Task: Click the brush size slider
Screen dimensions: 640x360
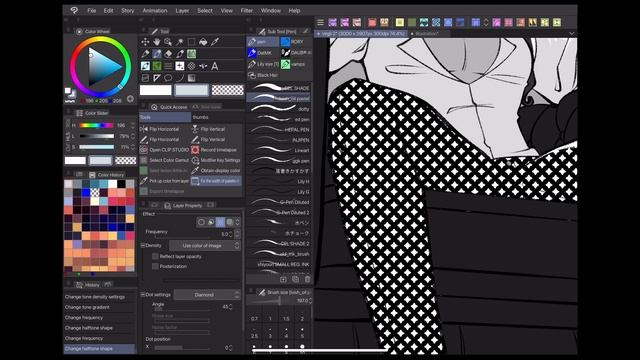Action: (x=269, y=301)
